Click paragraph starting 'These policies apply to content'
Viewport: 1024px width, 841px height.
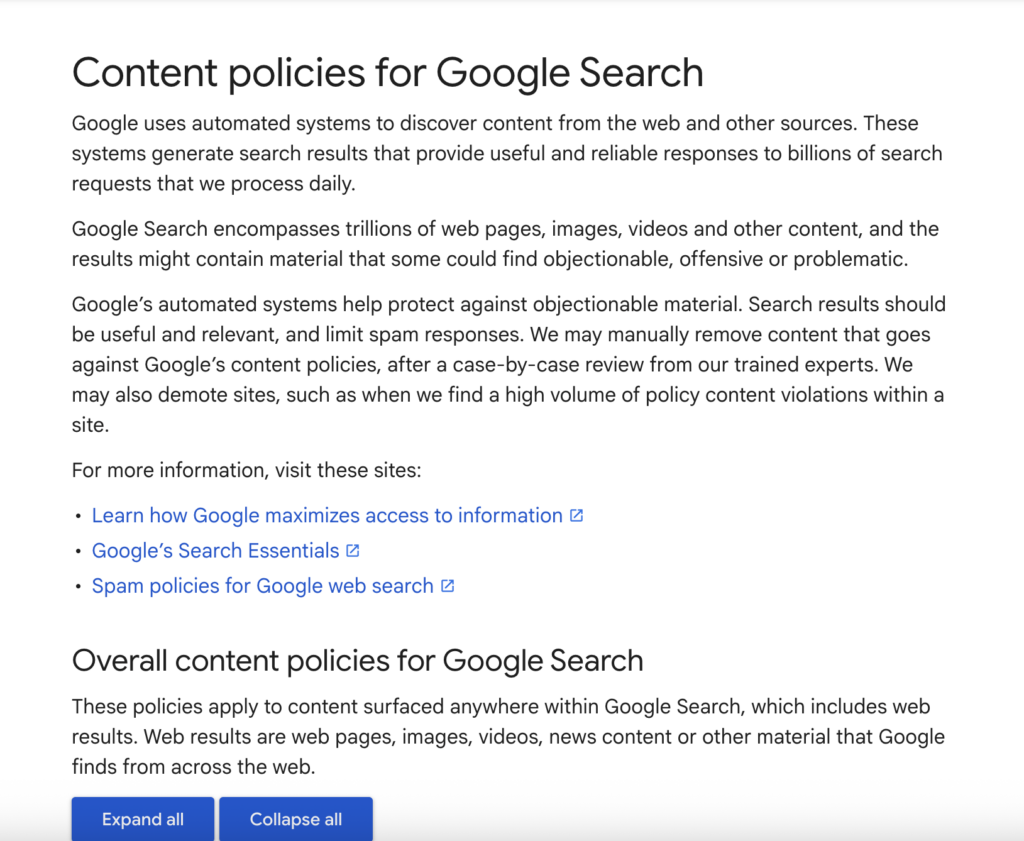point(508,737)
